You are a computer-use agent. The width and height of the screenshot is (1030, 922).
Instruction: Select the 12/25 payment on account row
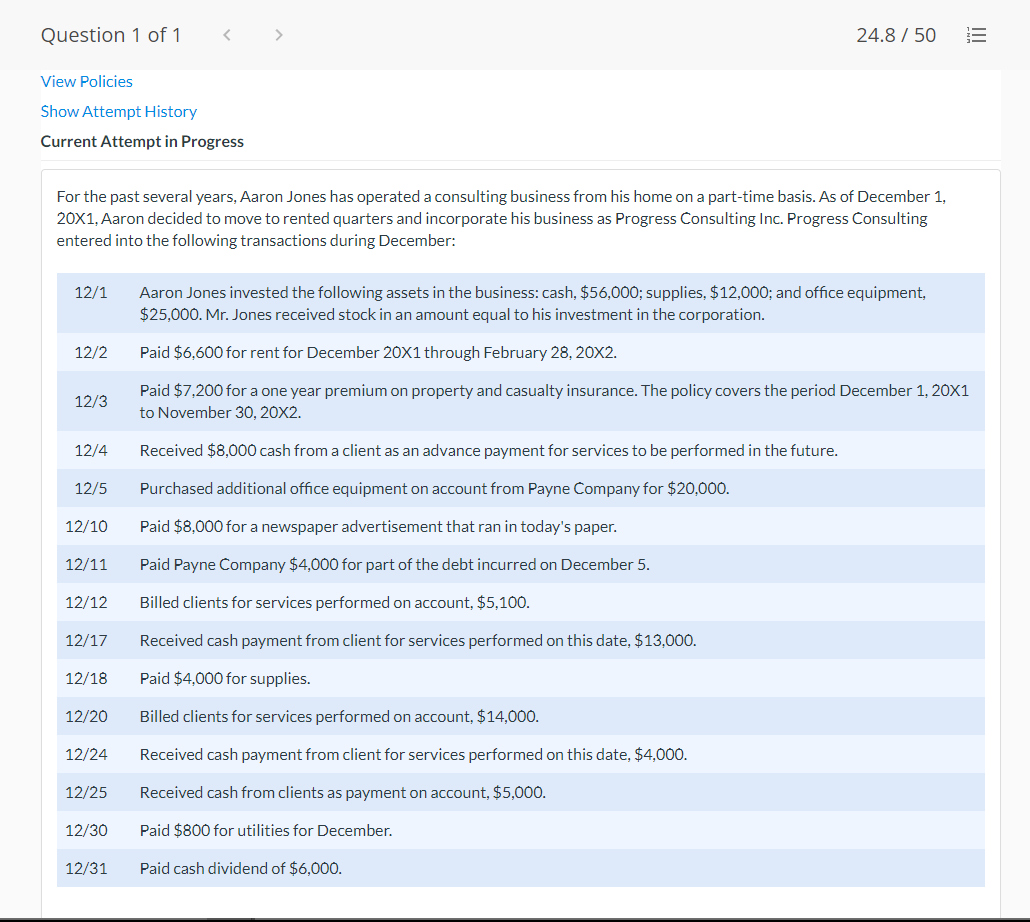[520, 793]
